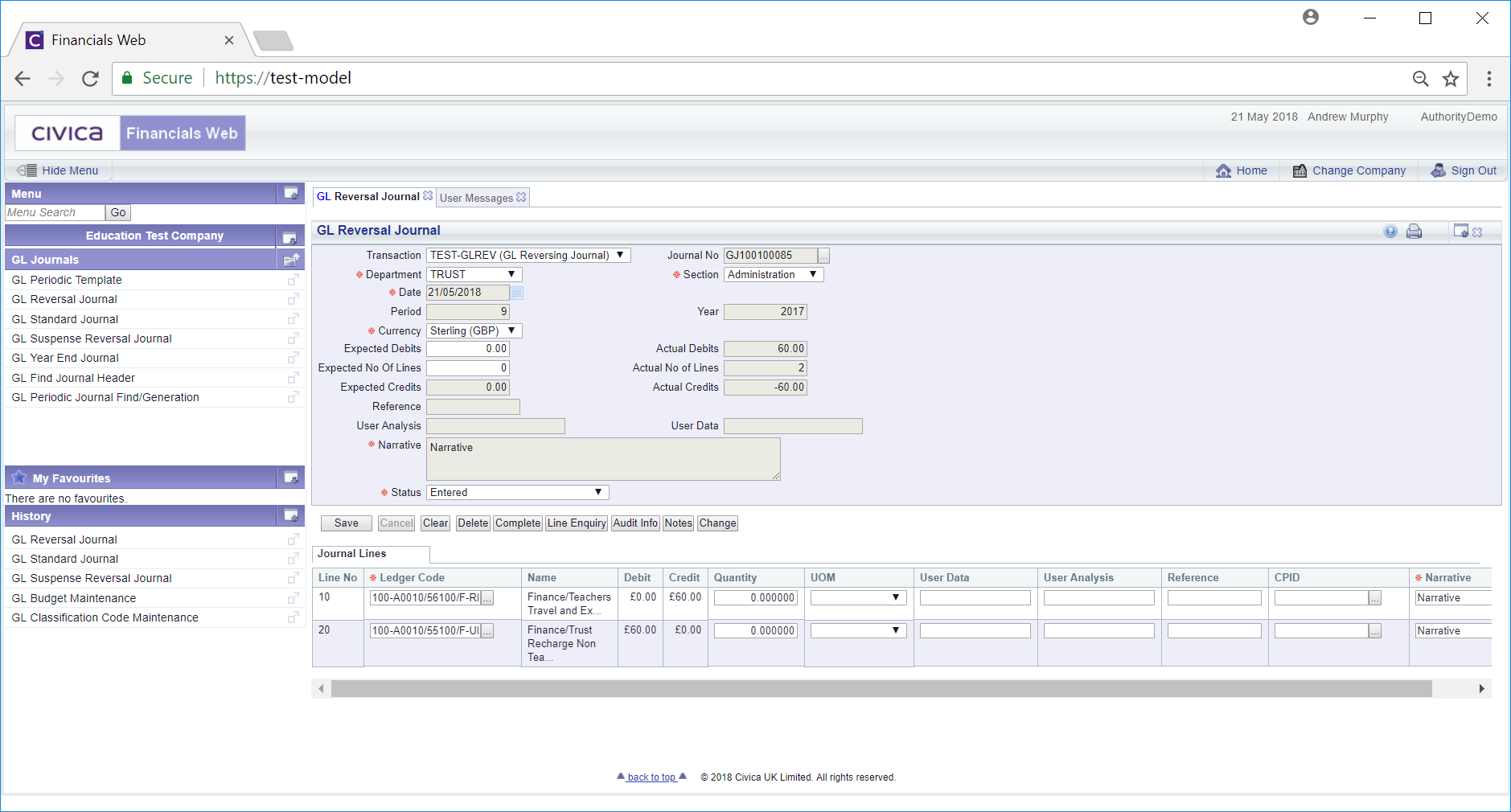Click the horizontal scrollbar right arrow
Viewport: 1511px width, 812px height.
(x=1482, y=689)
